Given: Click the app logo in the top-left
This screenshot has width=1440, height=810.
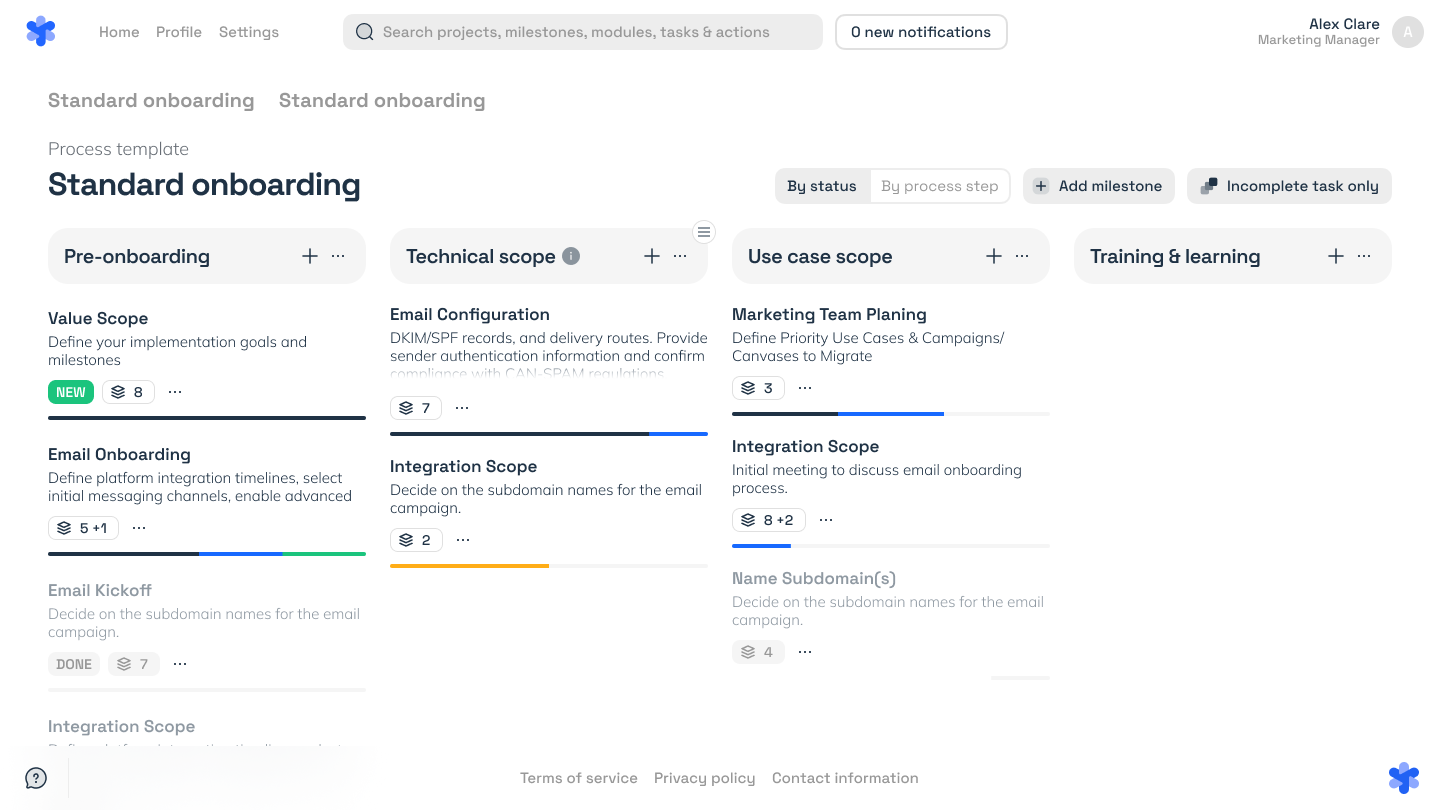Looking at the screenshot, I should [x=41, y=32].
